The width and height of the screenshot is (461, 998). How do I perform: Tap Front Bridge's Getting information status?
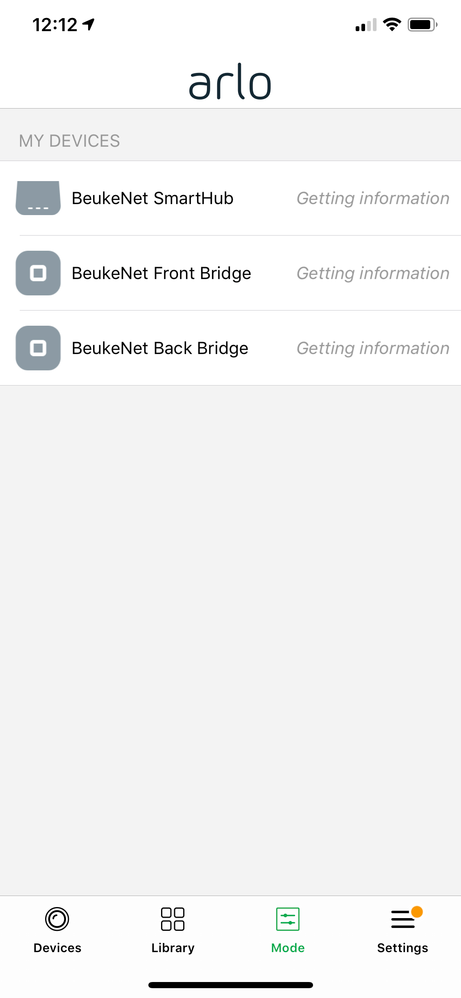[373, 274]
